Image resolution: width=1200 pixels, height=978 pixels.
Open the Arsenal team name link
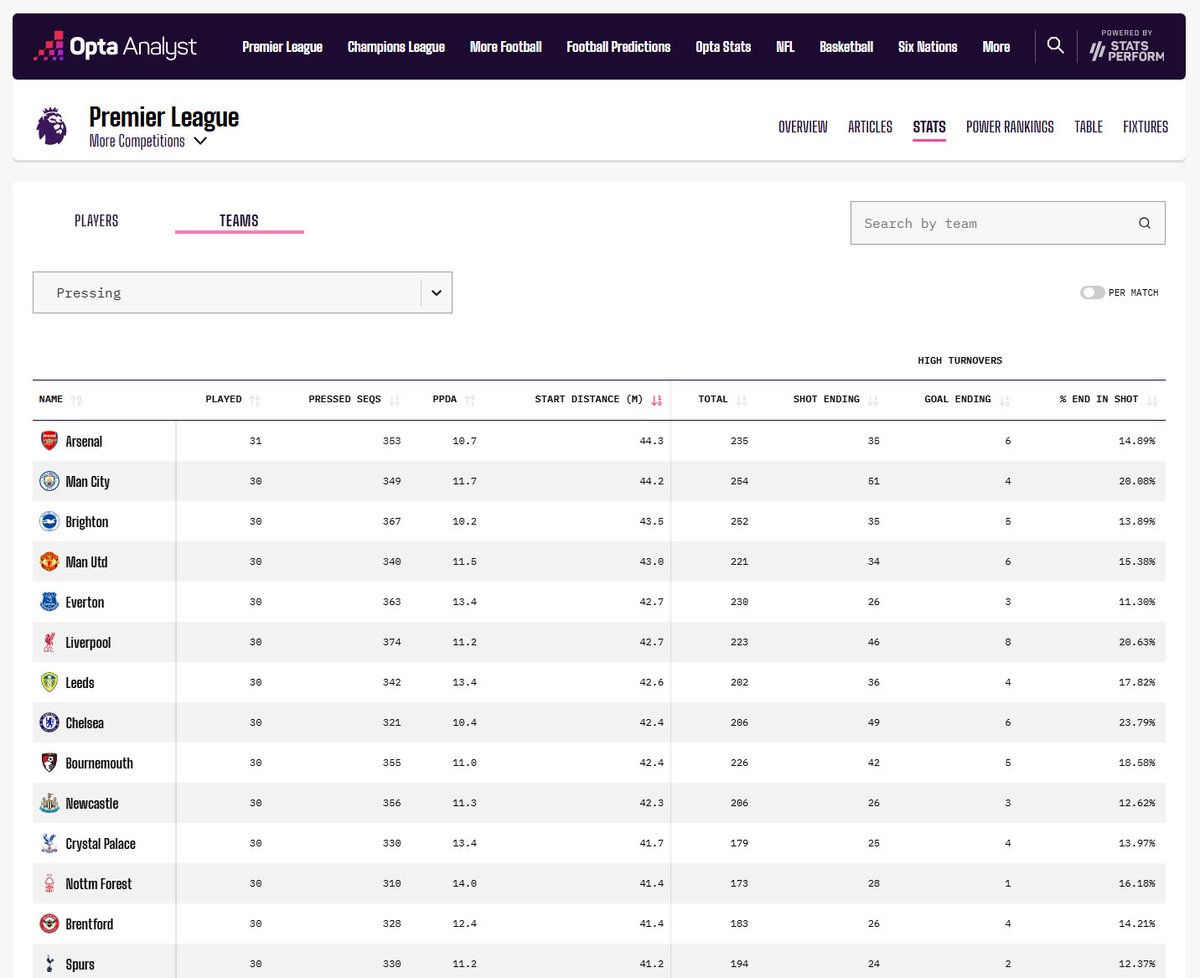point(84,441)
